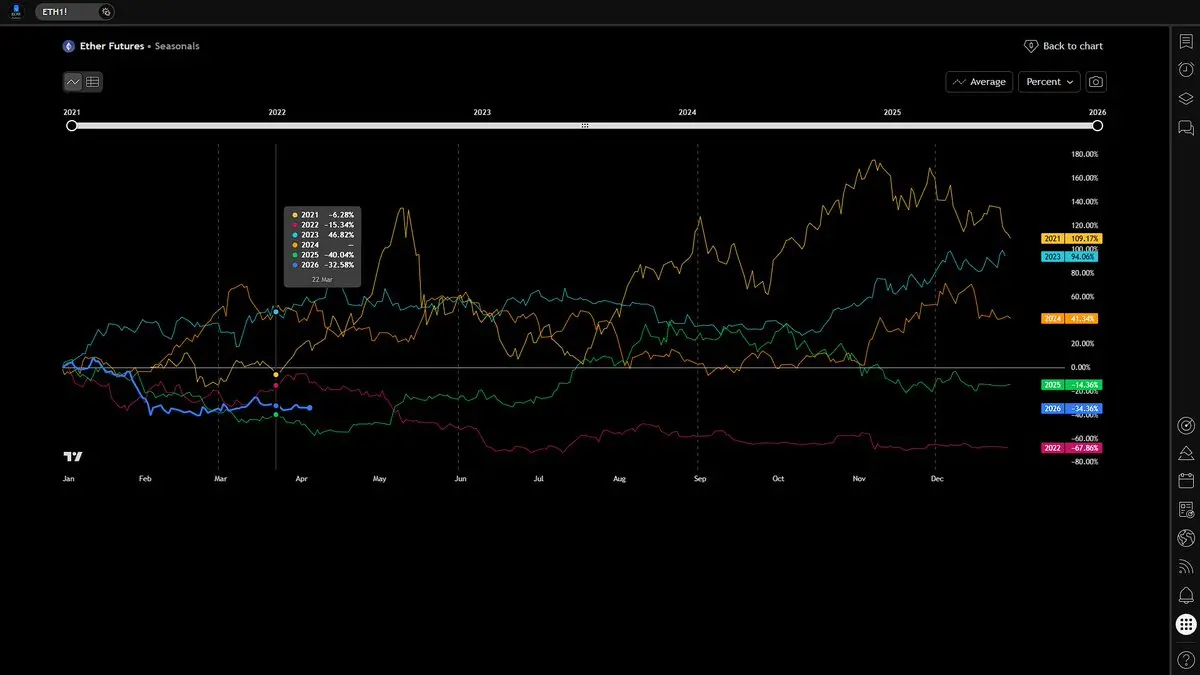The height and width of the screenshot is (675, 1200).
Task: Click the tag icon beside Back to chart
Action: [1031, 46]
